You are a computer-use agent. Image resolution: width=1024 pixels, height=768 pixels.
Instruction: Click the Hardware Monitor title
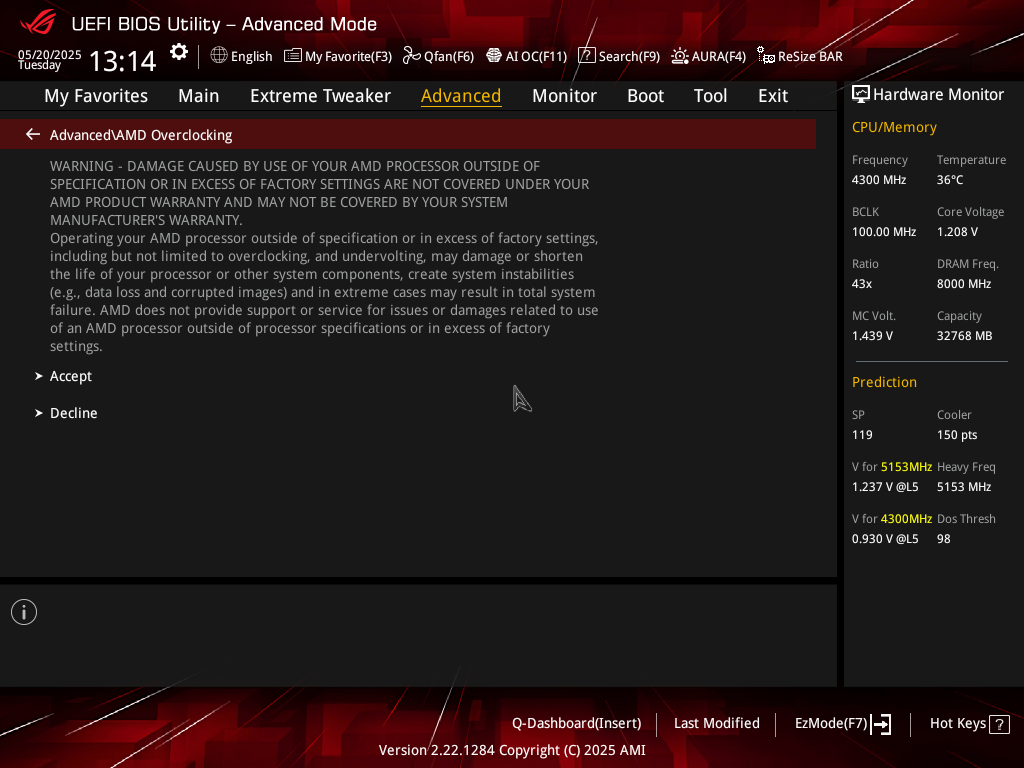(938, 95)
